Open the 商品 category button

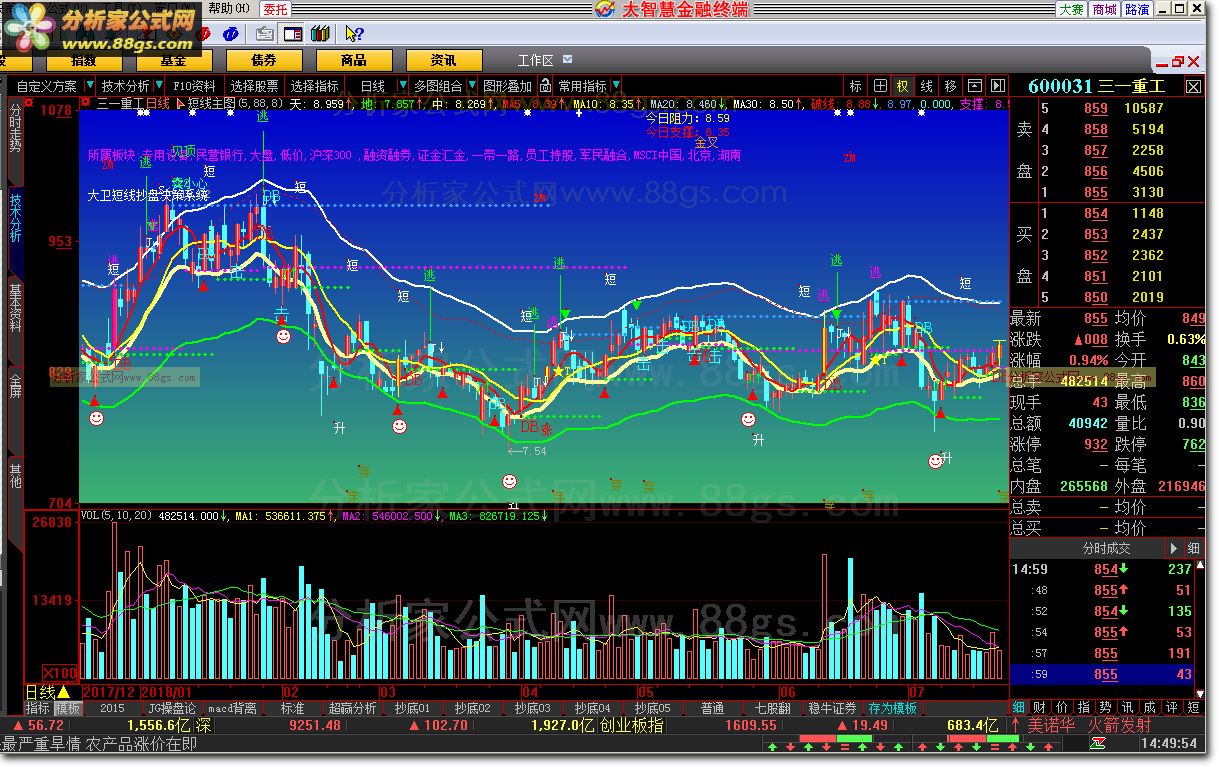353,60
